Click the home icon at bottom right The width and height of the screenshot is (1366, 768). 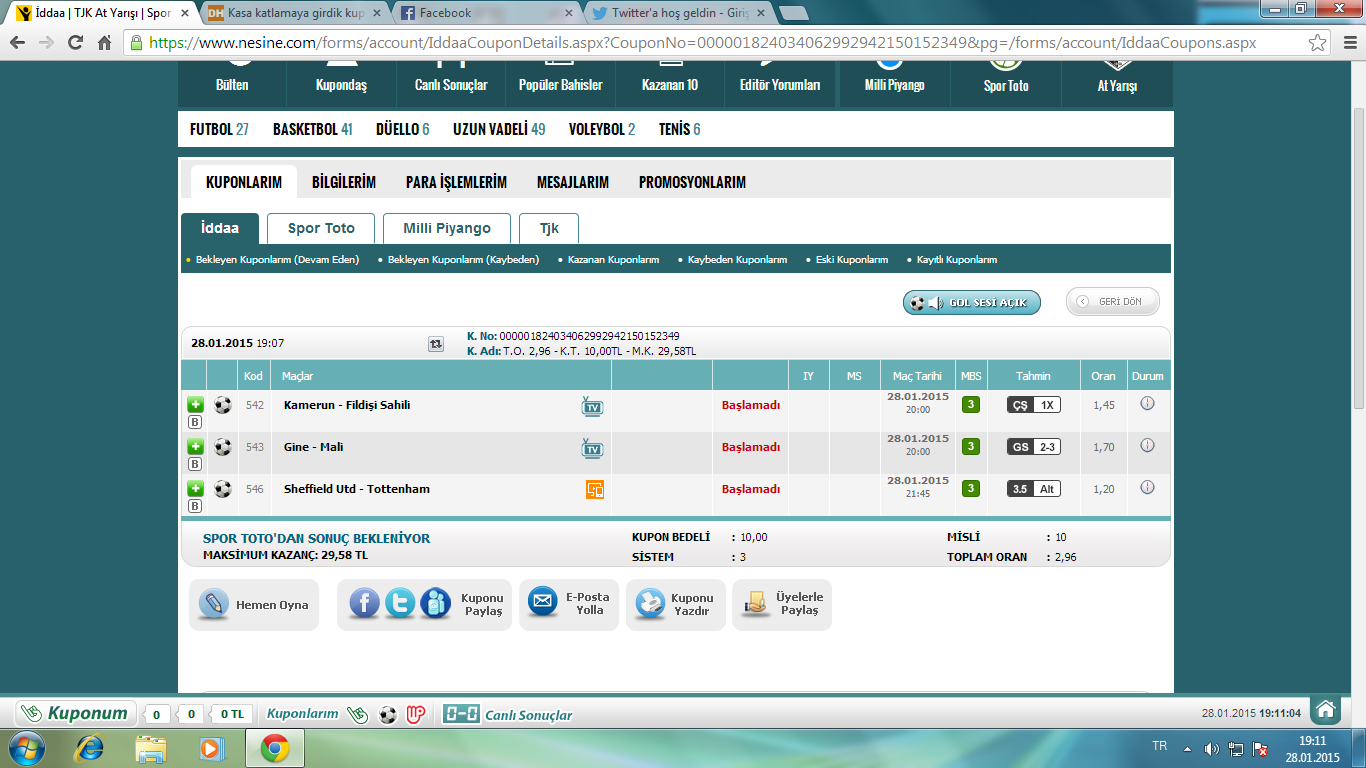1326,709
